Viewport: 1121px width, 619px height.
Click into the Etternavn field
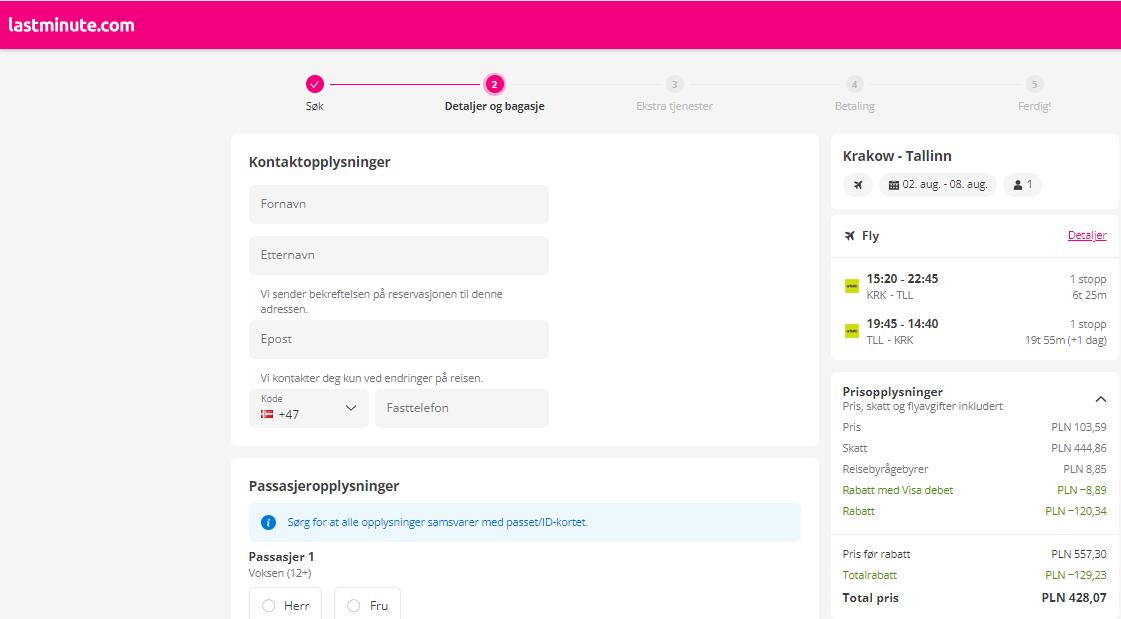(399, 255)
